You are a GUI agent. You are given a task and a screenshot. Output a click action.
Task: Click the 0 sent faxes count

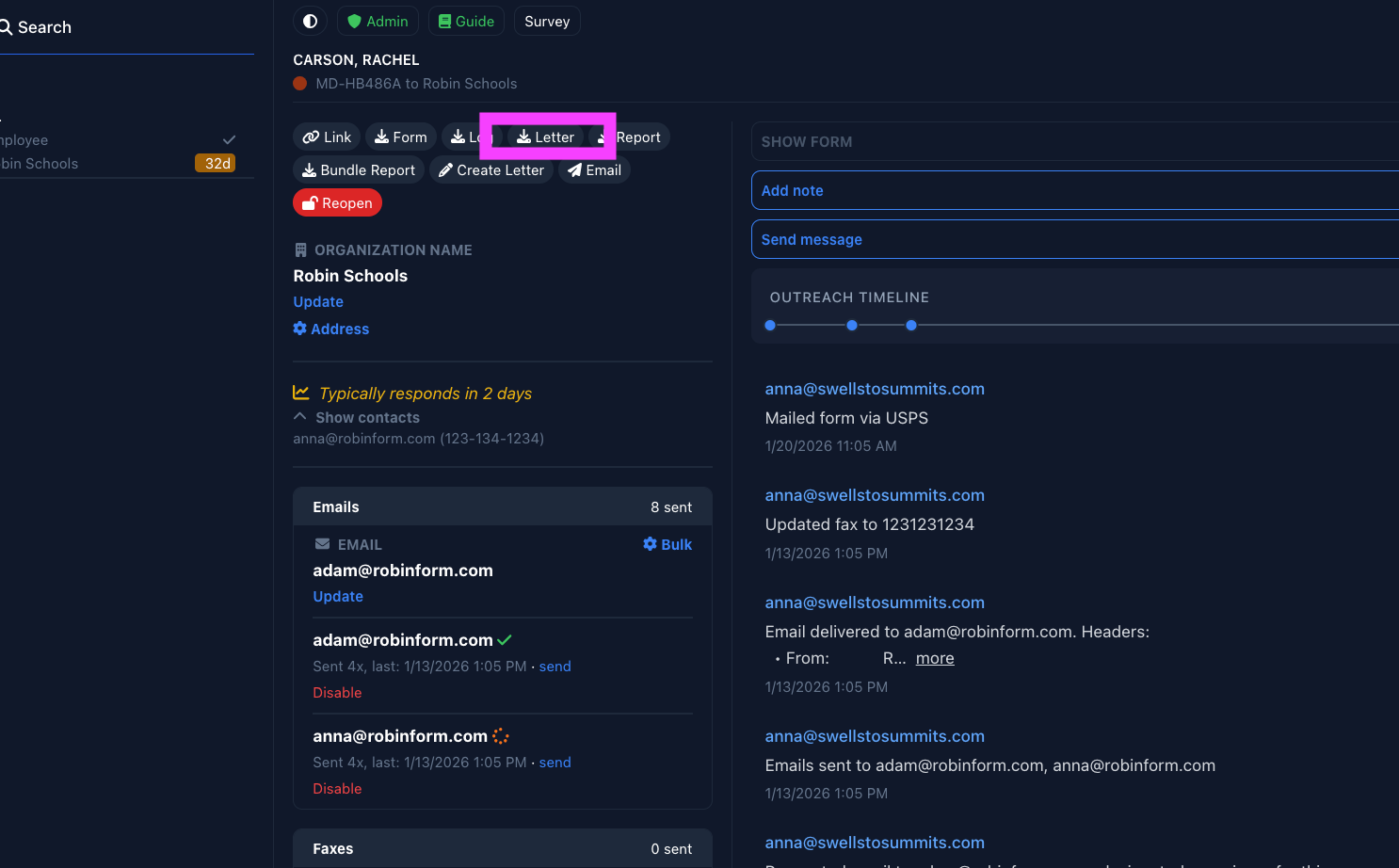point(671,848)
